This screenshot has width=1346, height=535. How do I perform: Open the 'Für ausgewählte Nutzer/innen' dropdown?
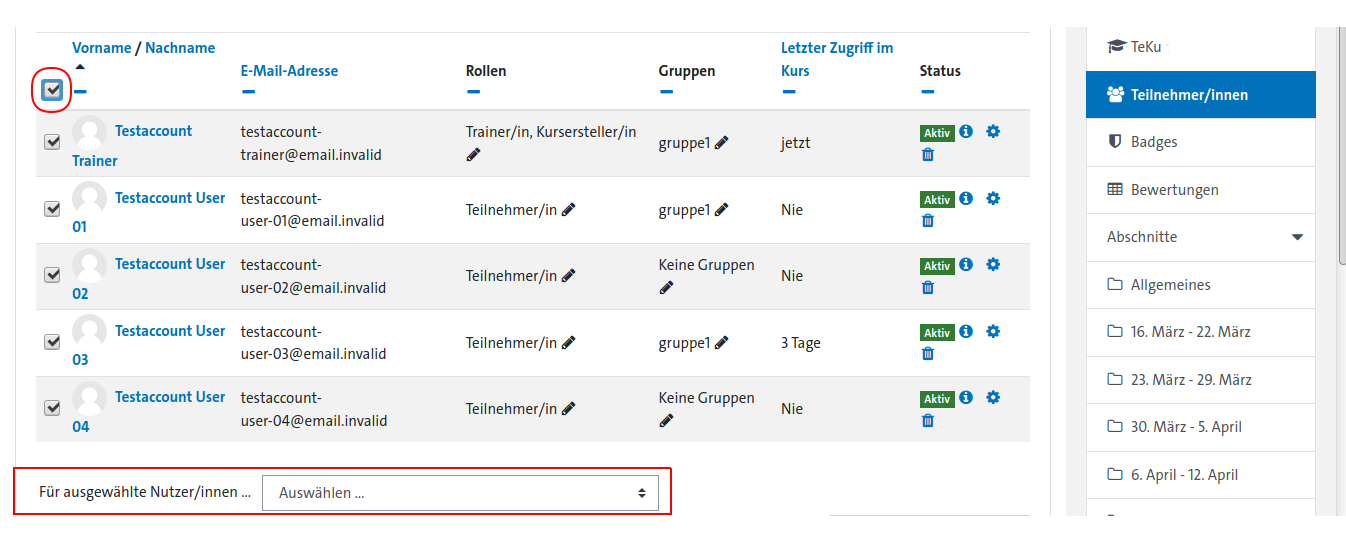[x=460, y=493]
